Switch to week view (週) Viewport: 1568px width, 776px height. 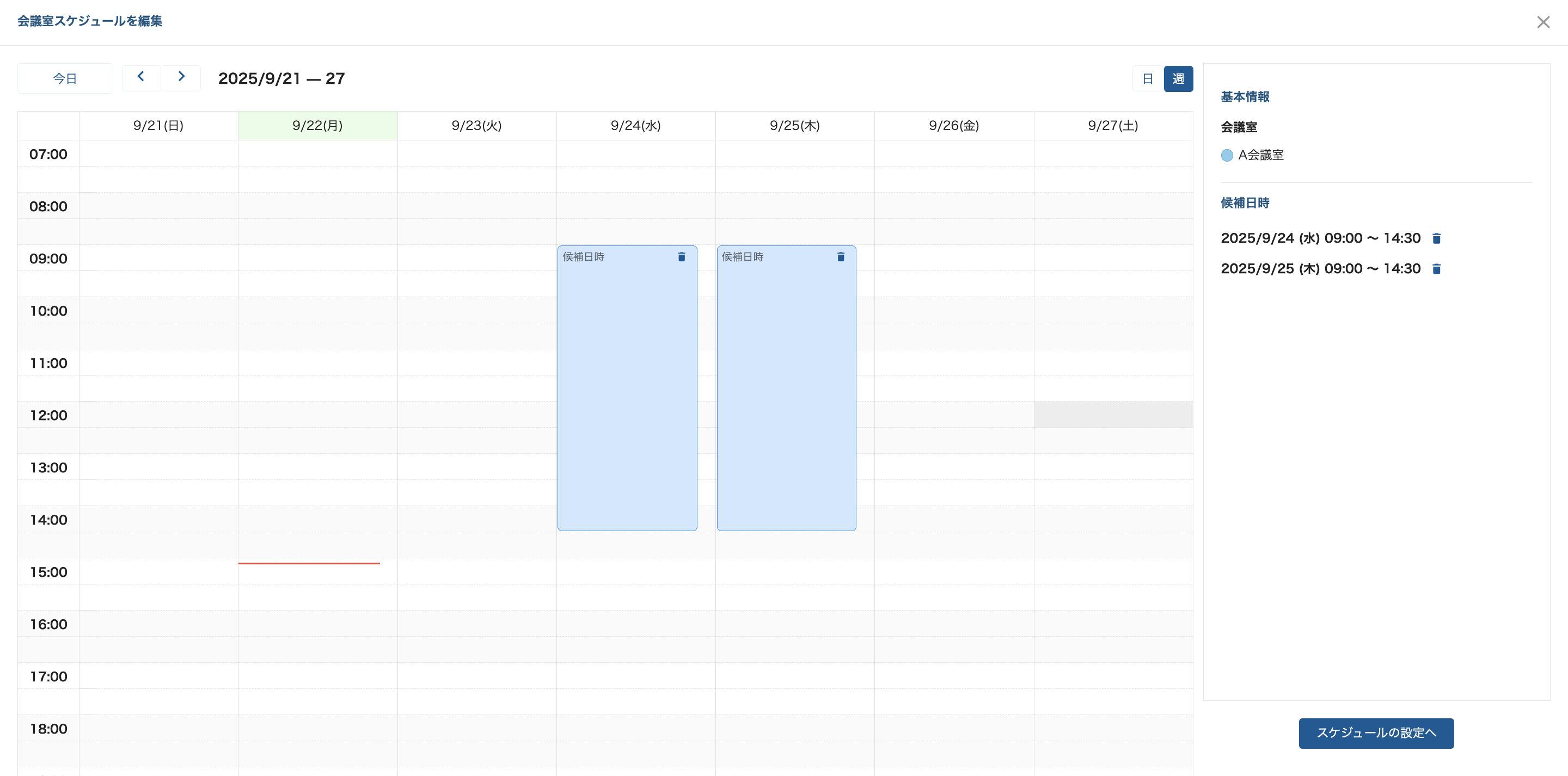[x=1178, y=78]
